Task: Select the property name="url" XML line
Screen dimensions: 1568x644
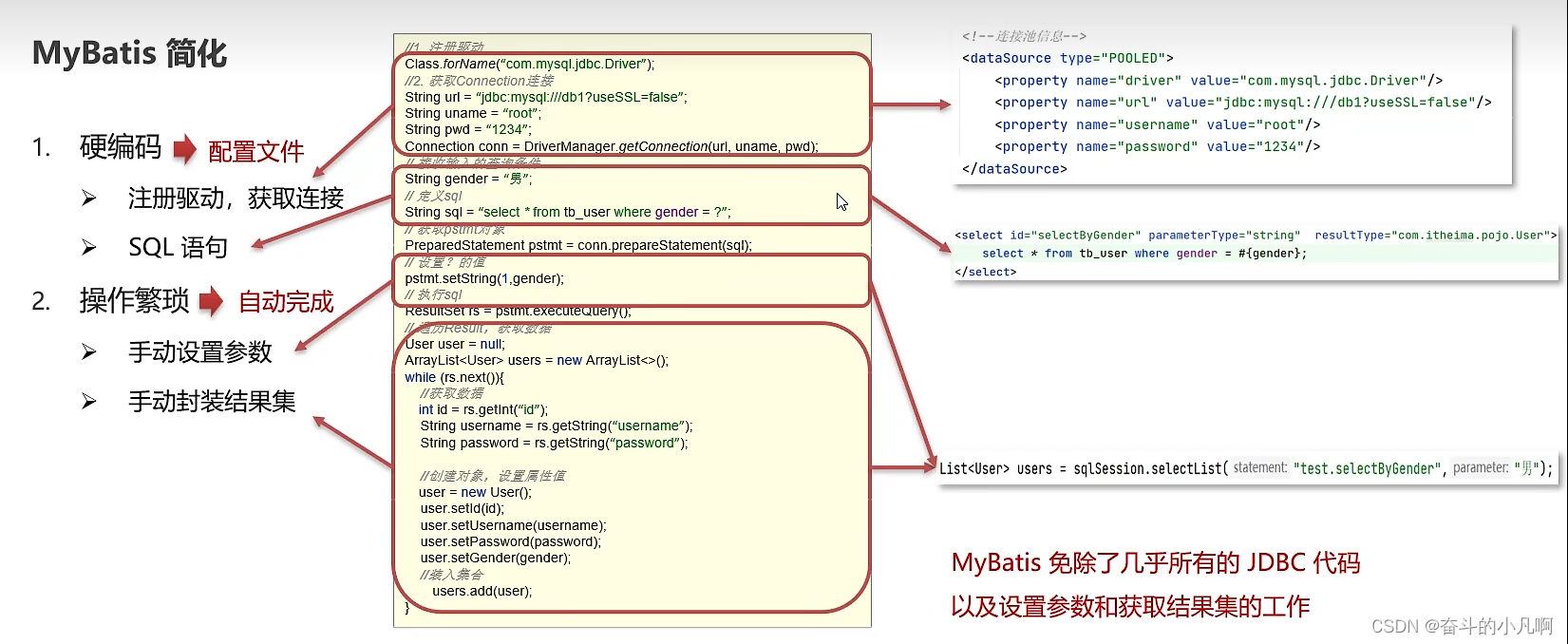Action: coord(1243,103)
